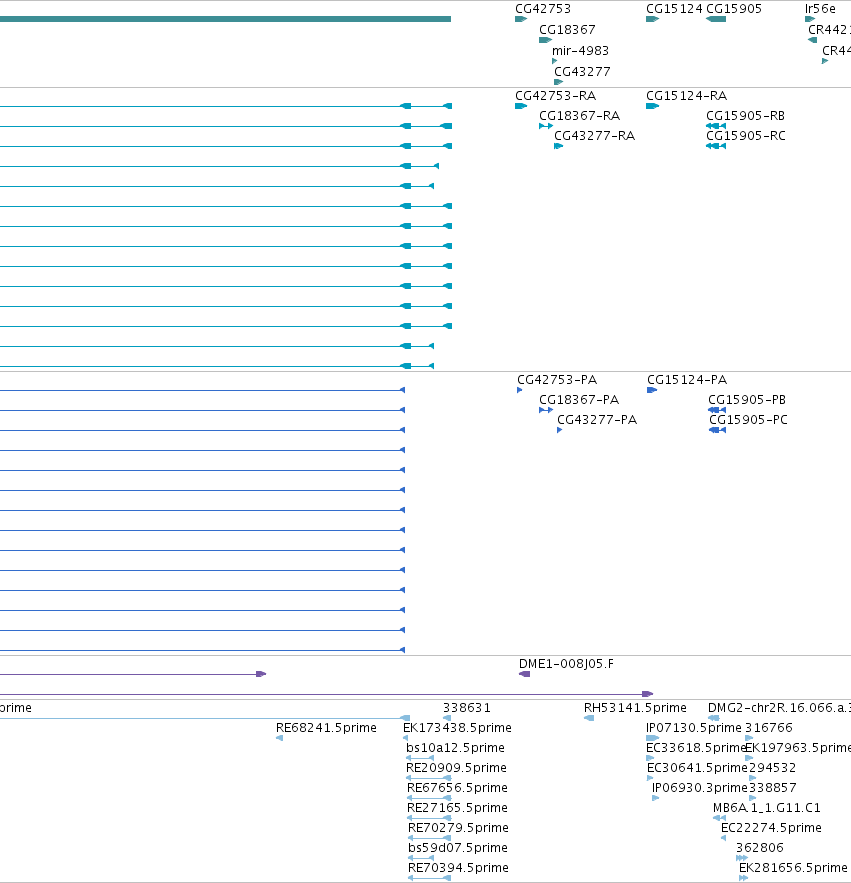The image size is (851, 883).
Task: Select the Ir56e gene label
Action: coord(820,9)
